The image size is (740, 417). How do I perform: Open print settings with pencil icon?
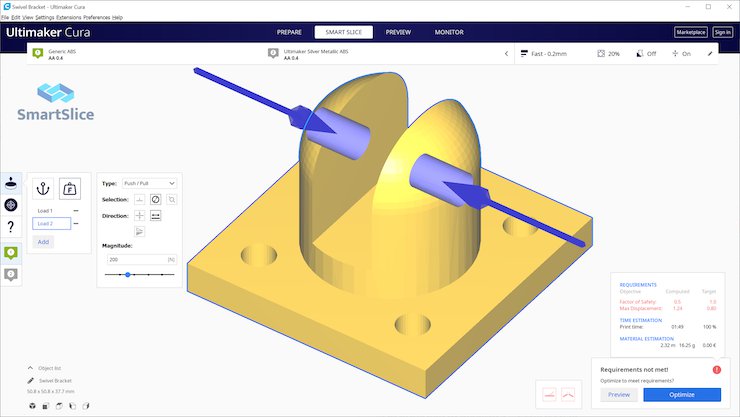tap(710, 54)
